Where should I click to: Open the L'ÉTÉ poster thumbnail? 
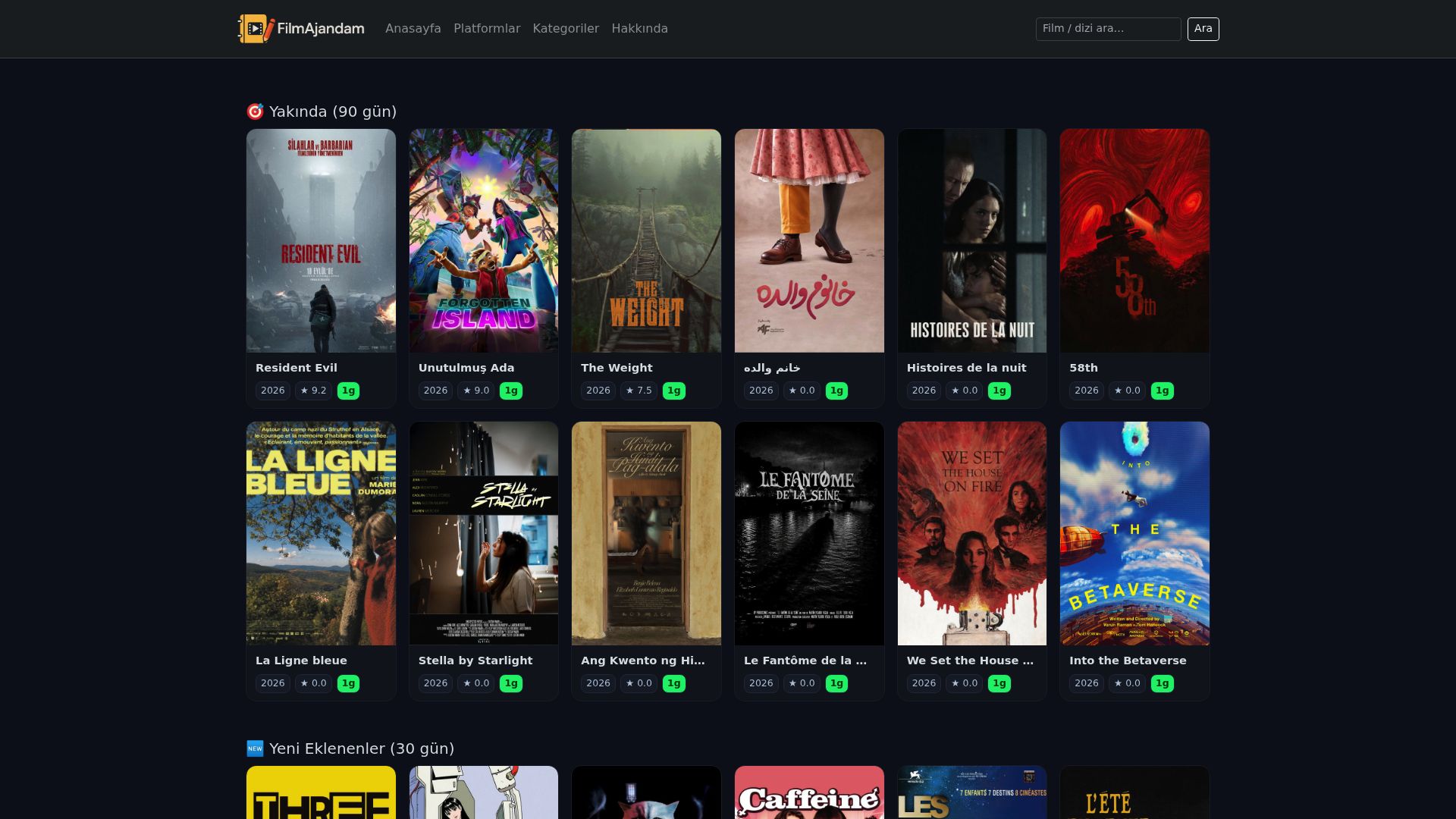coord(1134,792)
